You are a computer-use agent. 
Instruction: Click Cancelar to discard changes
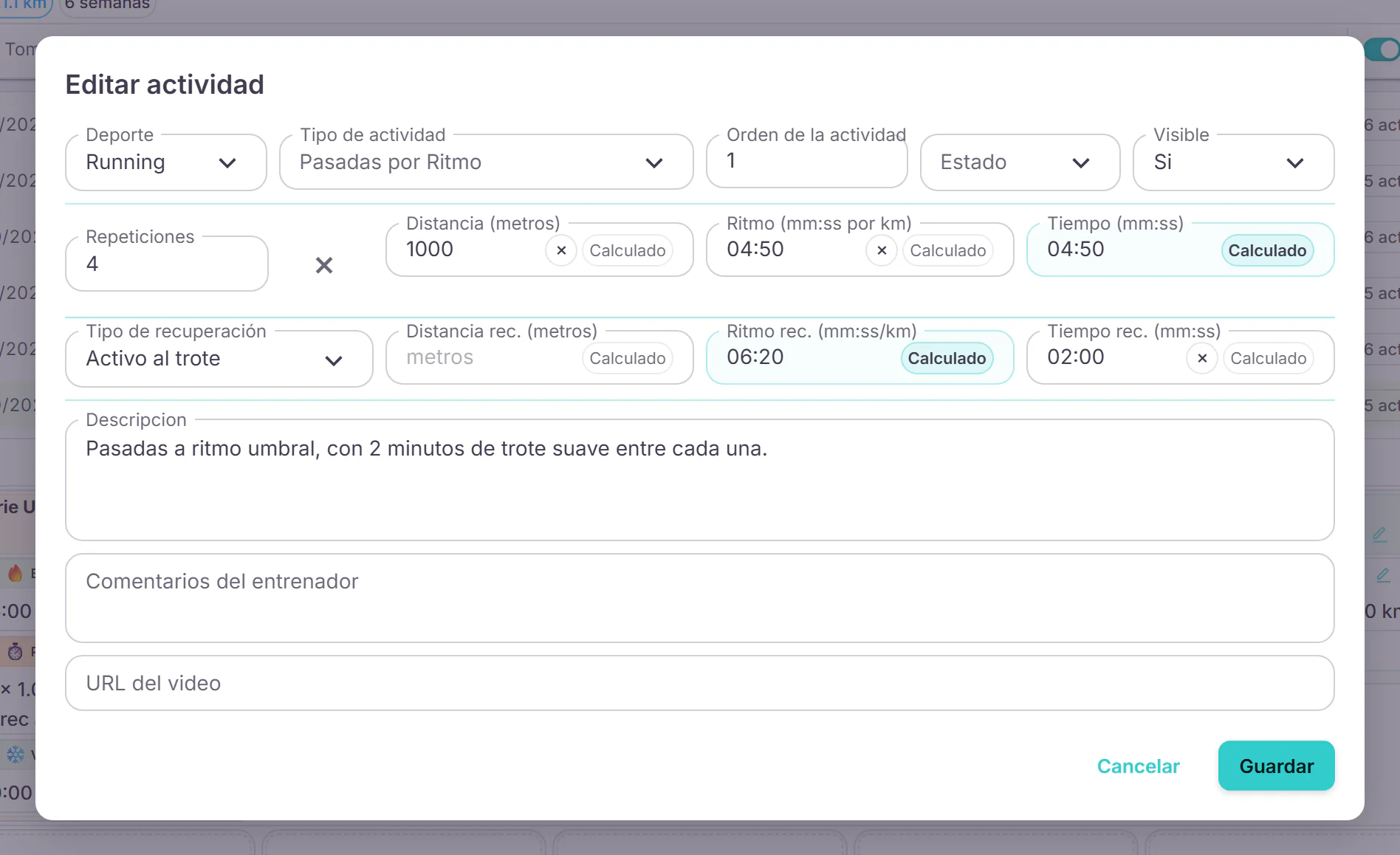(1139, 766)
